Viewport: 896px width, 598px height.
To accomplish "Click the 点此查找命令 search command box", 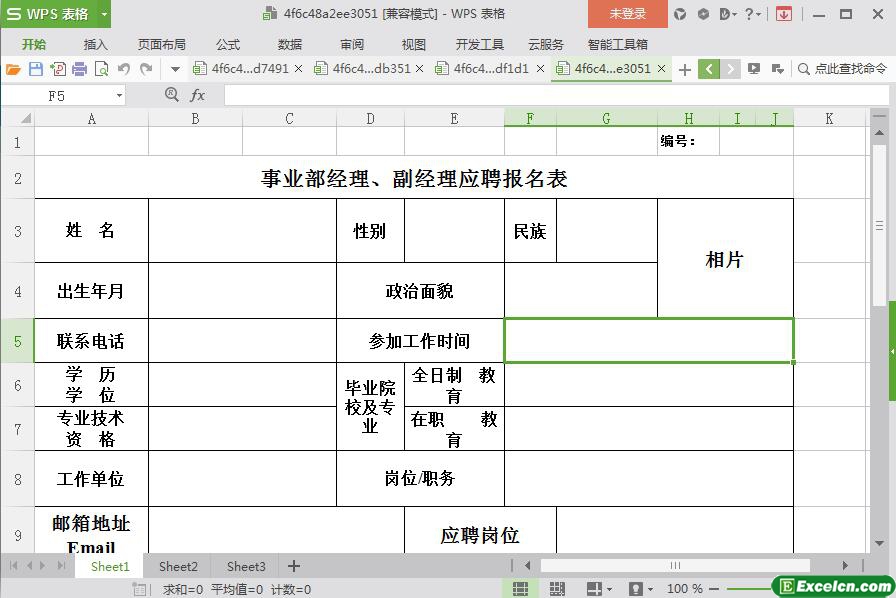I will (x=842, y=69).
